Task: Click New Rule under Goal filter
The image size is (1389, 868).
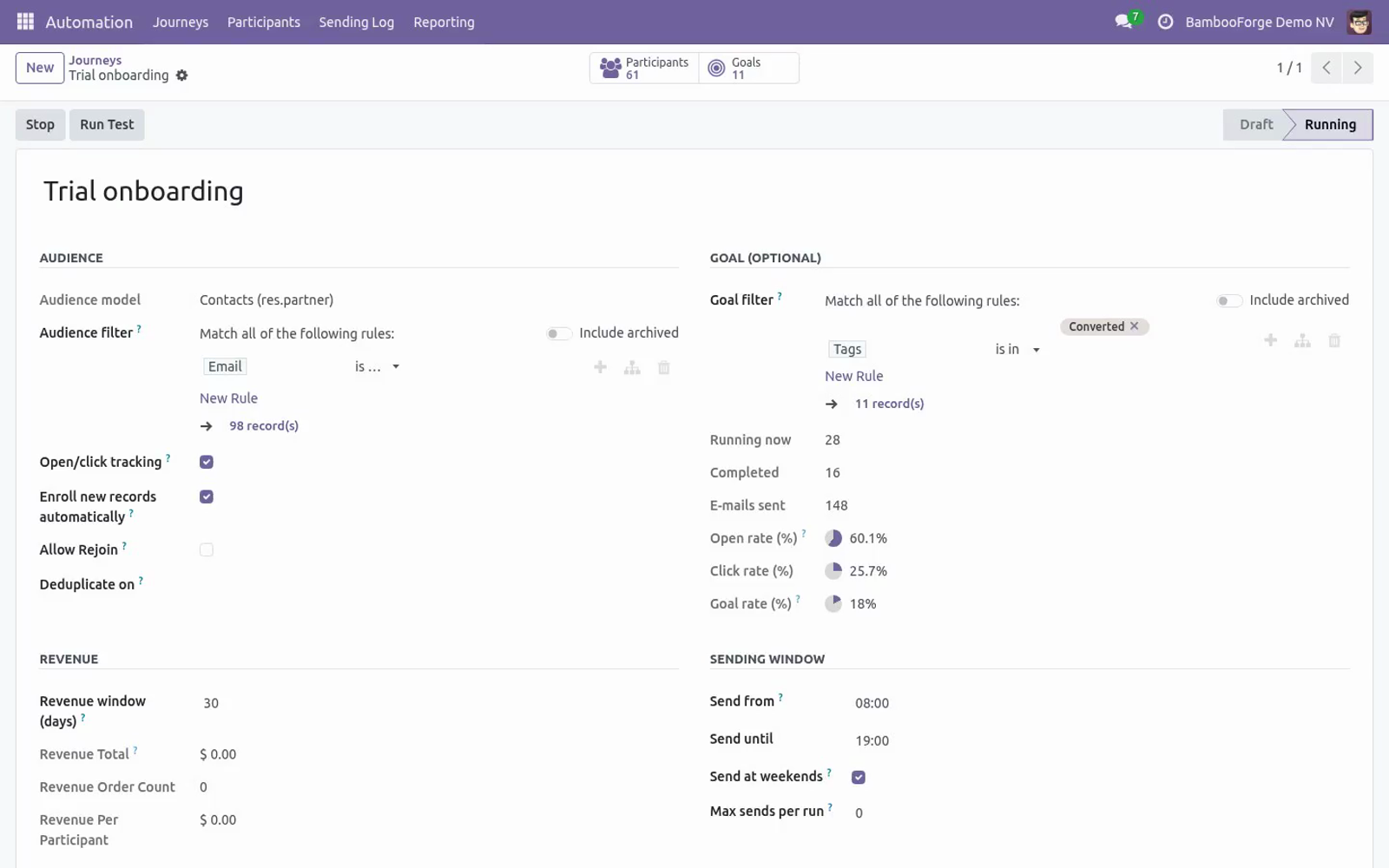Action: click(853, 376)
